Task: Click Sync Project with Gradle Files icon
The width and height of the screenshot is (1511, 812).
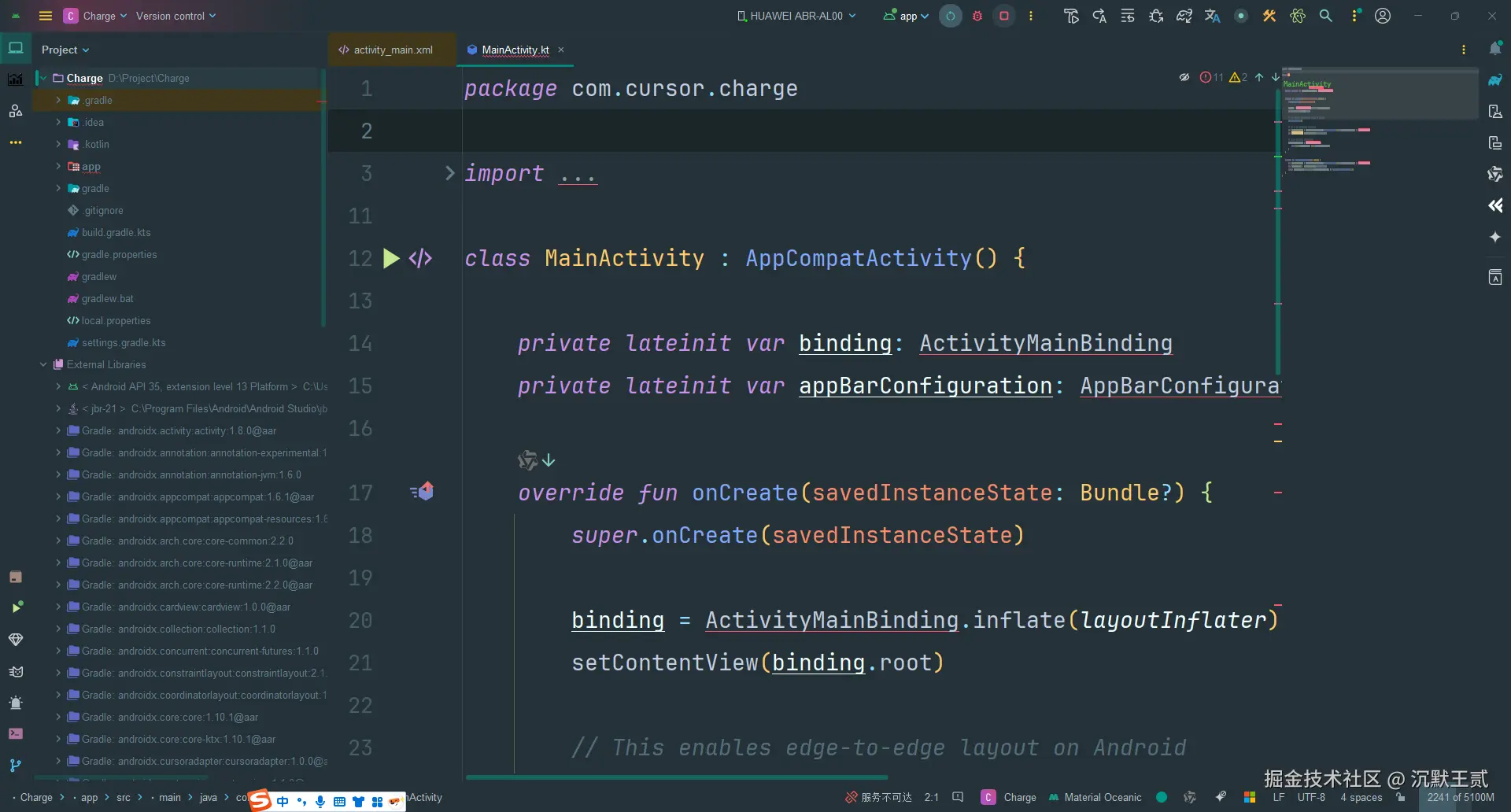Action: pyautogui.click(x=1184, y=16)
